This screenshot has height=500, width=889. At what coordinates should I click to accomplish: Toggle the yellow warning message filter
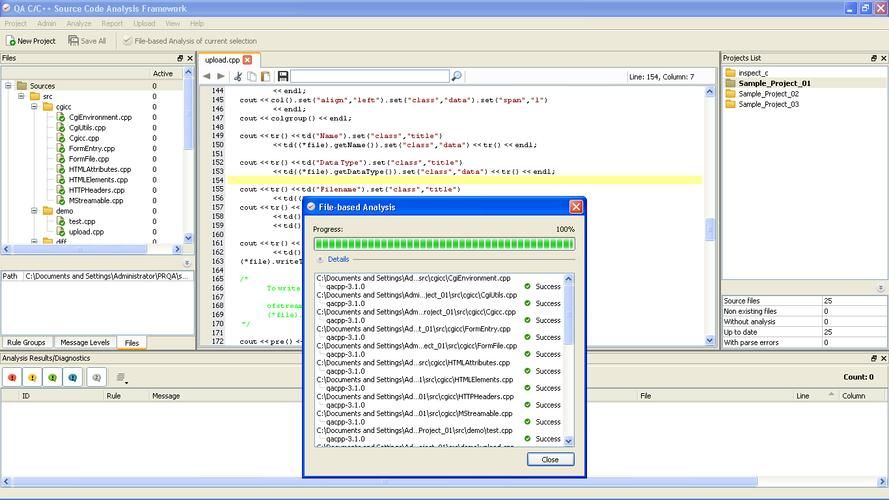[32, 377]
